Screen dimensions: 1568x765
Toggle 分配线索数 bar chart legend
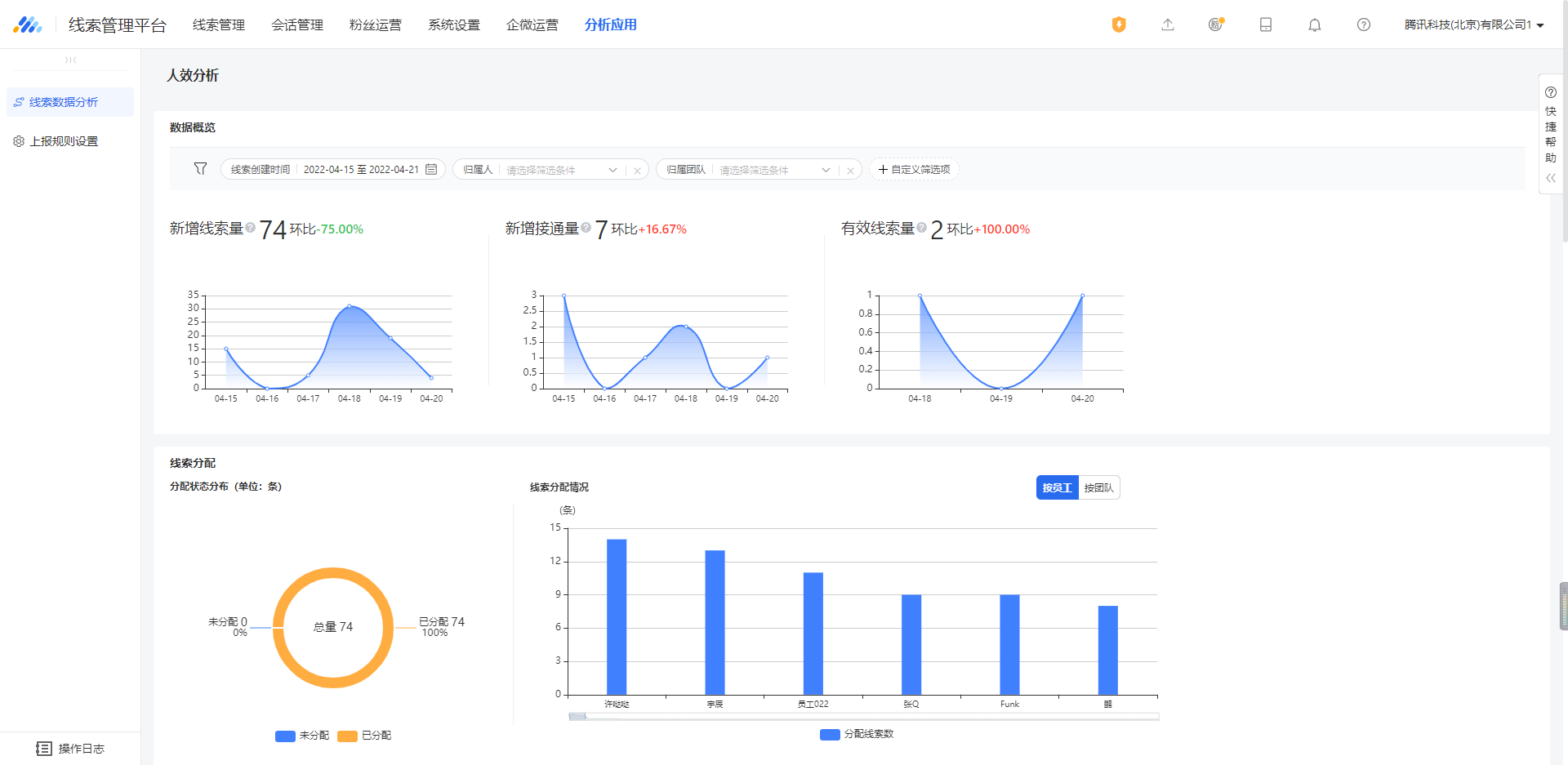(857, 734)
